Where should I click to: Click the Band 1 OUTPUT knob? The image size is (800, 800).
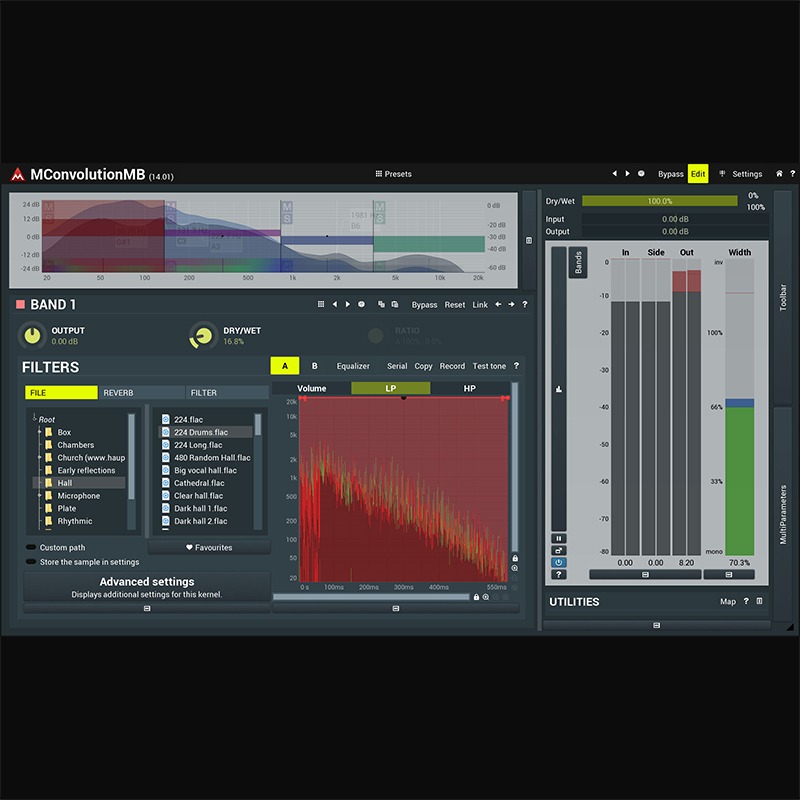tap(33, 335)
